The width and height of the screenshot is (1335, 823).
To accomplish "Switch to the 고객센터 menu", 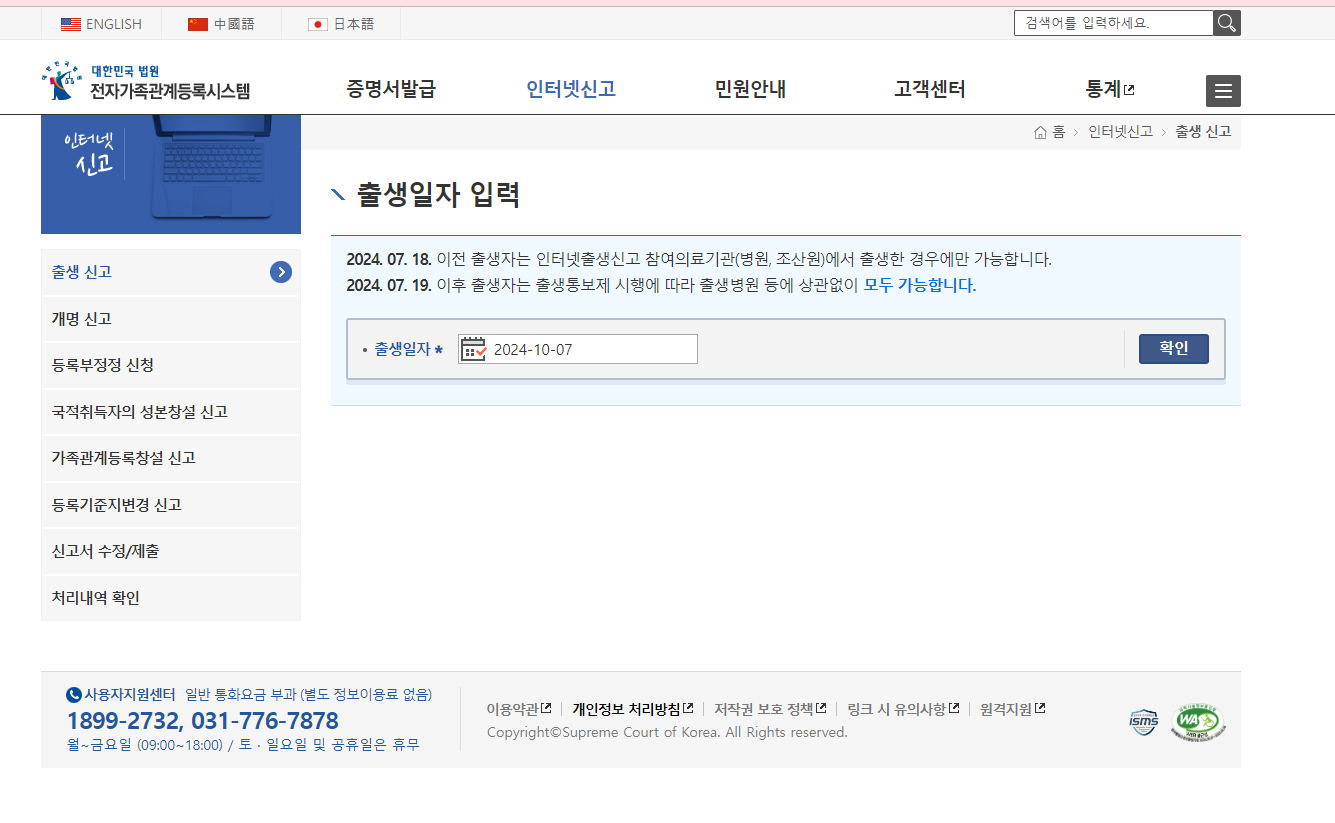I will (x=929, y=89).
